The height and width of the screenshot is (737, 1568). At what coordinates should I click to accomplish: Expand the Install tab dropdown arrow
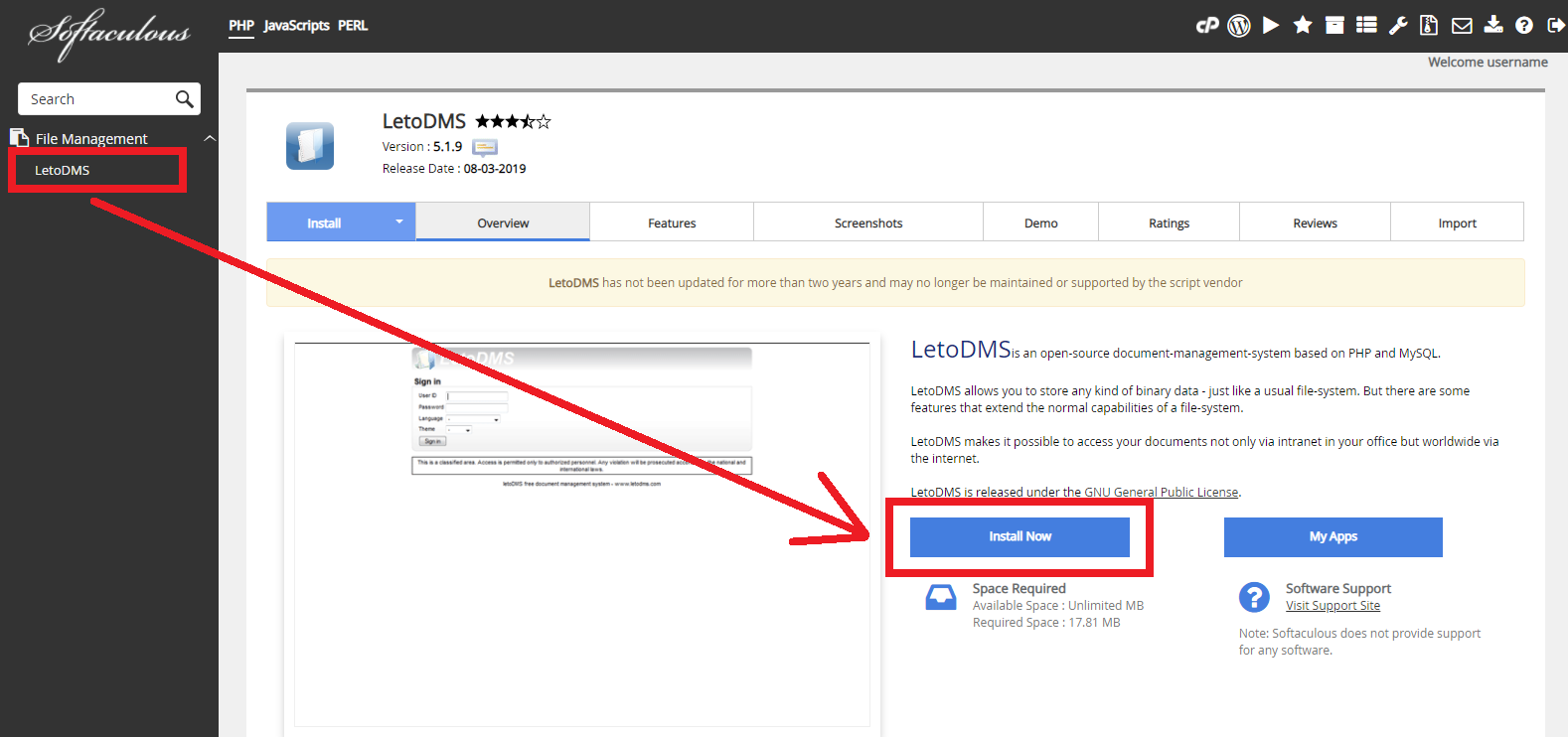click(x=399, y=221)
